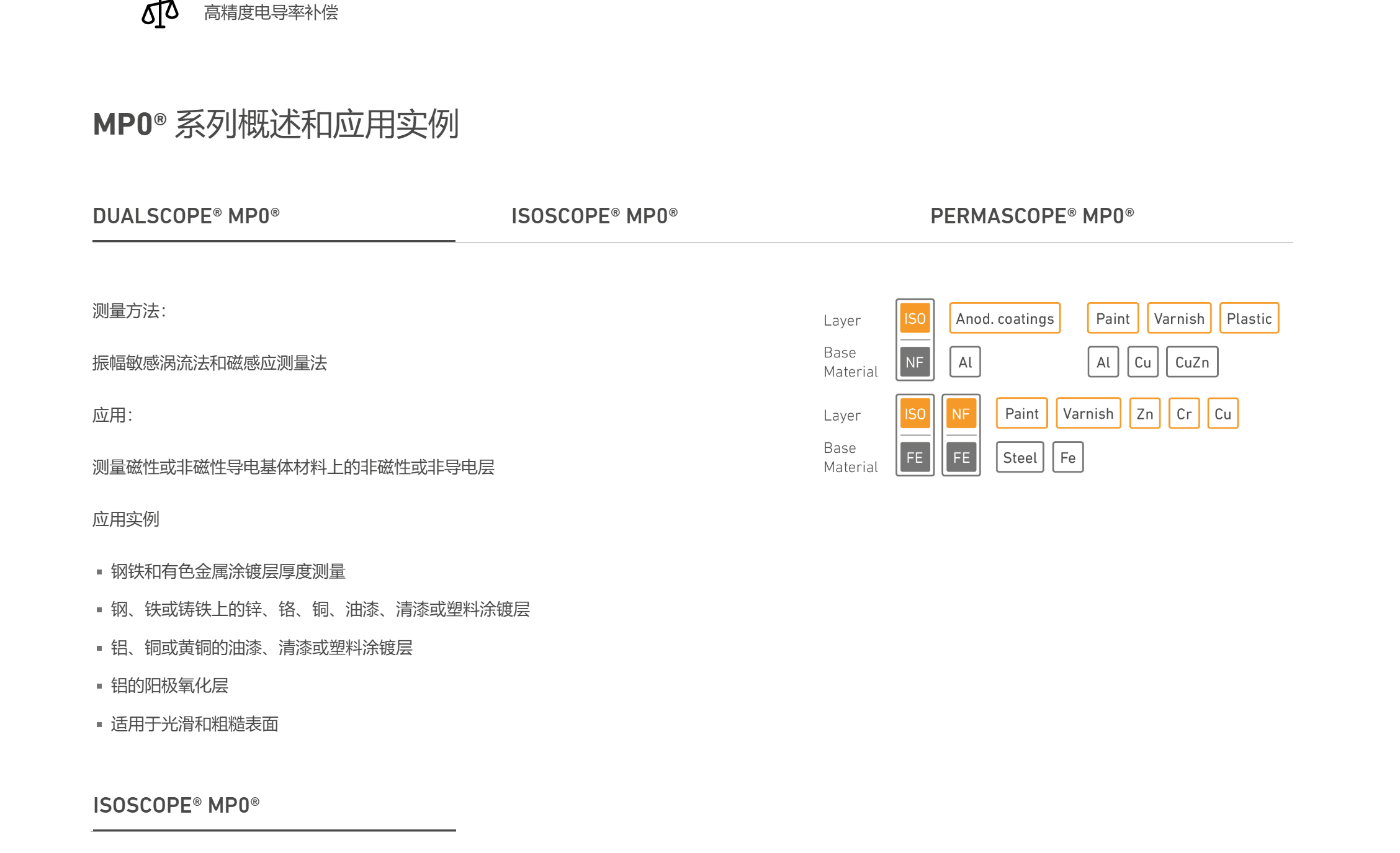Screen dimensions: 1400x853
Task: Click bullet starting 钢、铁或铸铁上的锌
Action: point(320,609)
